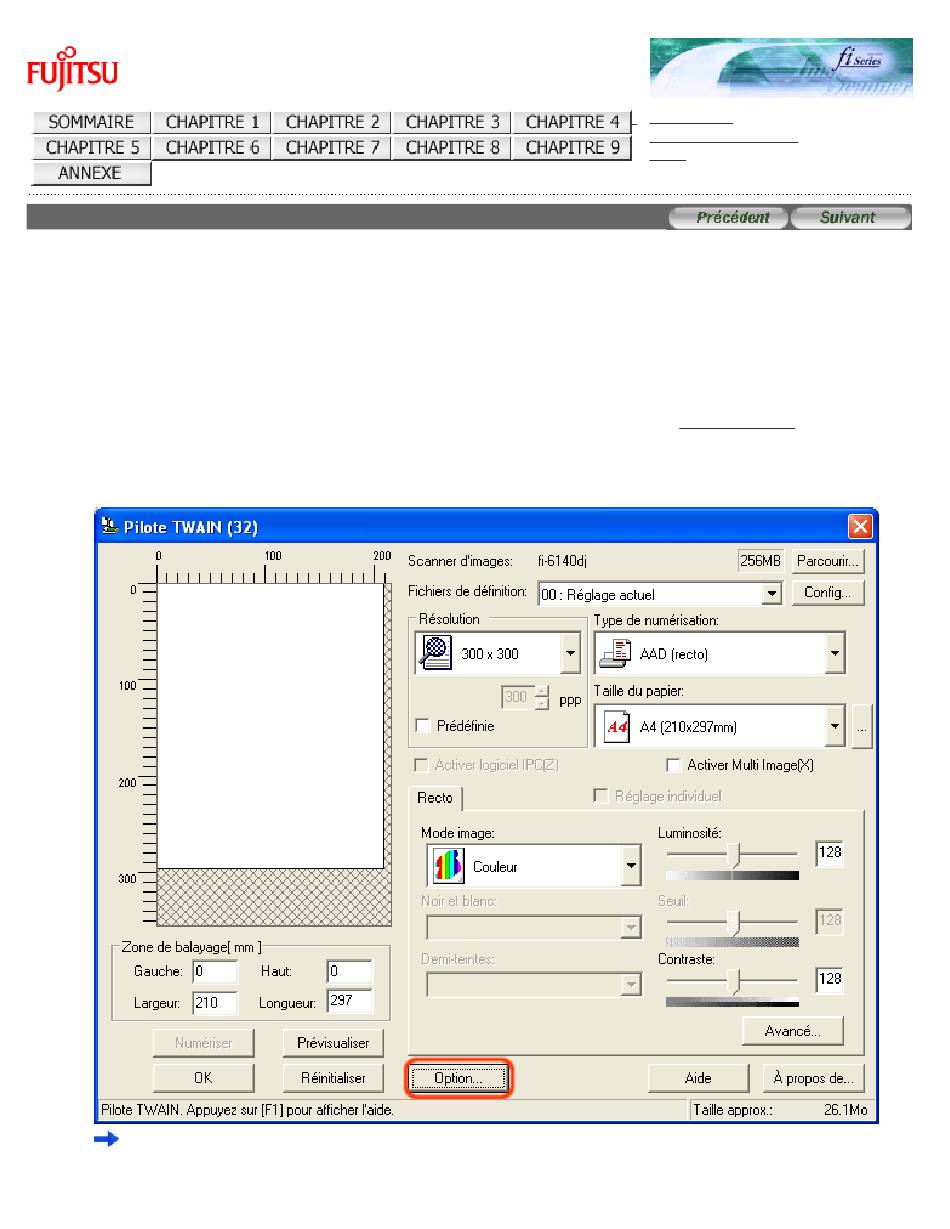Click the Avancé... button

[x=793, y=1030]
